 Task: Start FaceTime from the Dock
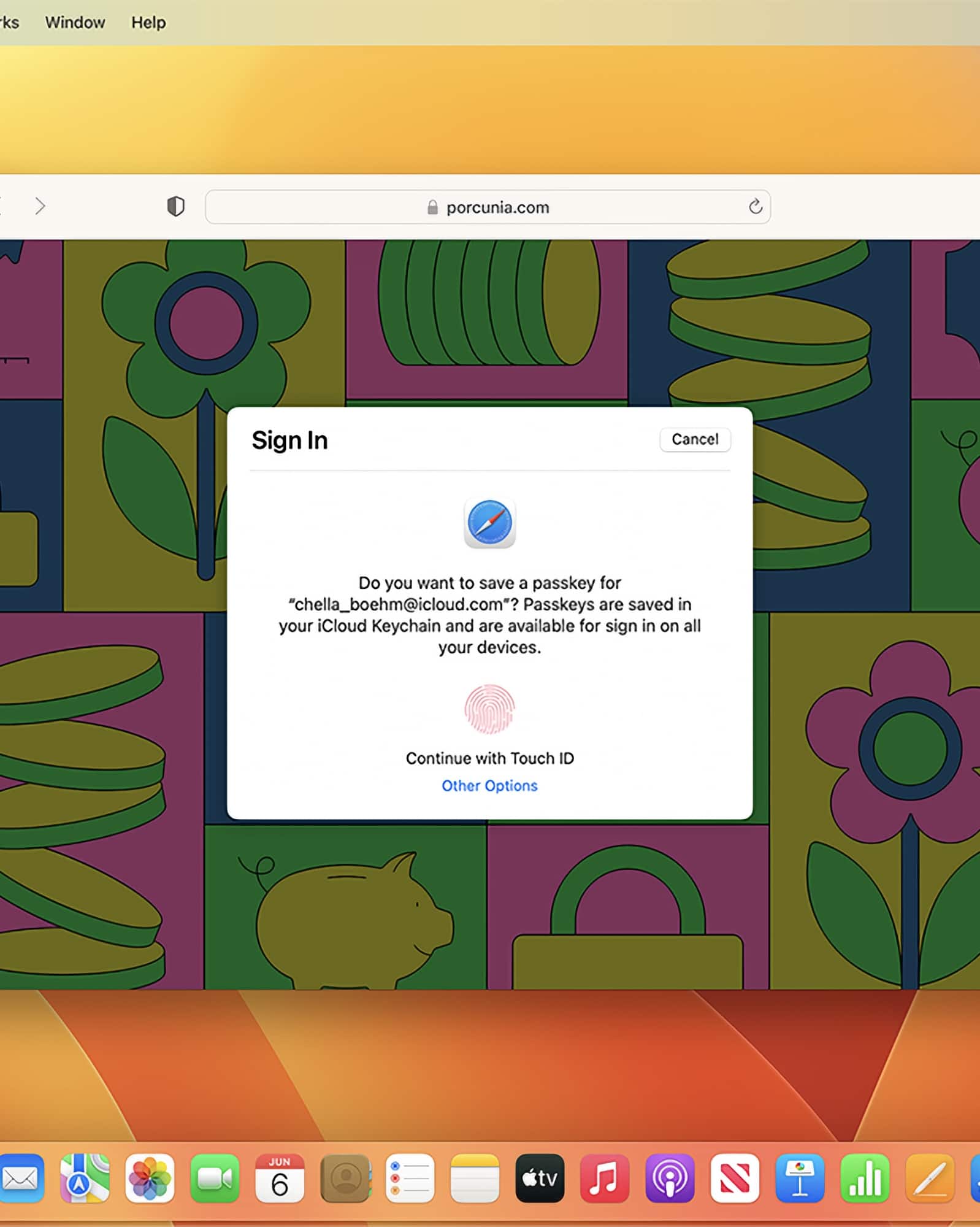pos(215,1178)
